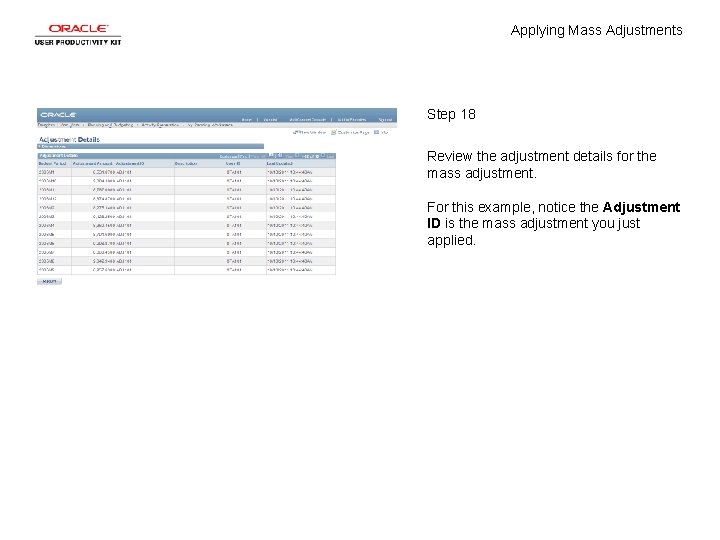Click the Oracle logo in application header

tap(58, 115)
